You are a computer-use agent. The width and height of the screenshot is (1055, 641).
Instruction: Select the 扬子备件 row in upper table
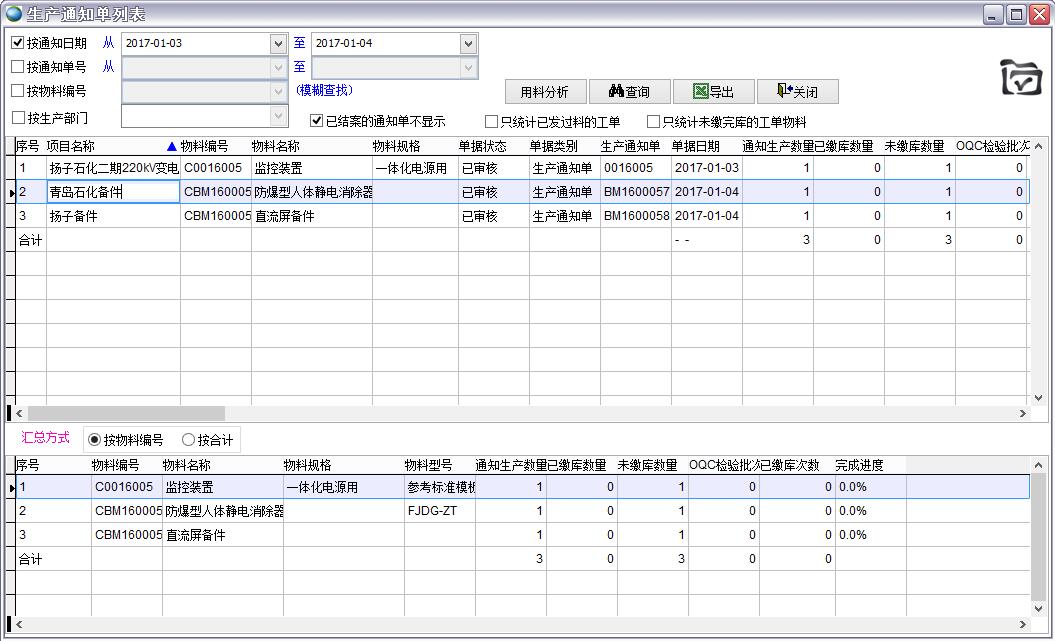pyautogui.click(x=110, y=216)
